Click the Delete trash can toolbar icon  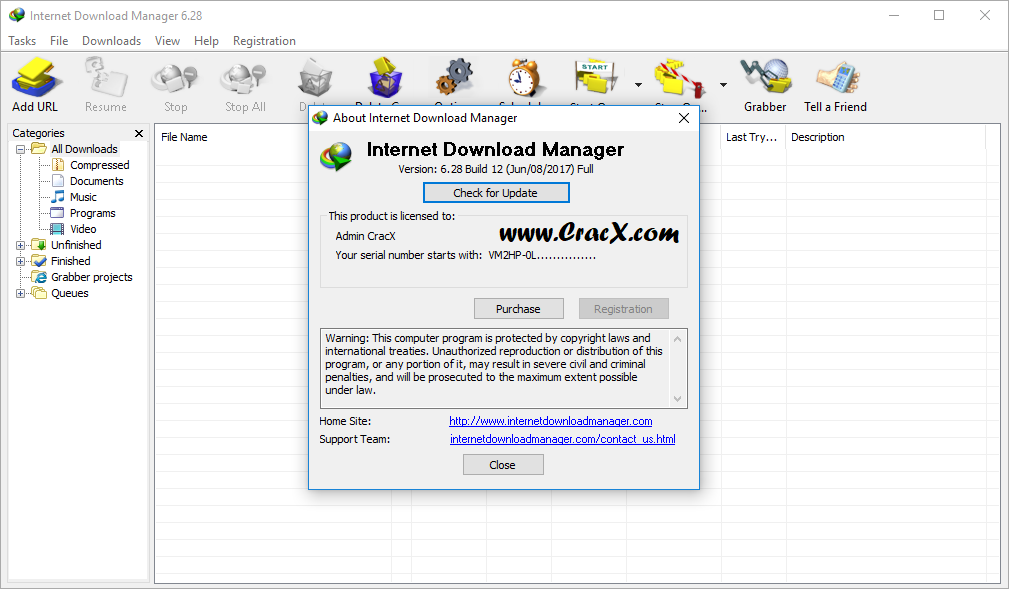pos(315,79)
